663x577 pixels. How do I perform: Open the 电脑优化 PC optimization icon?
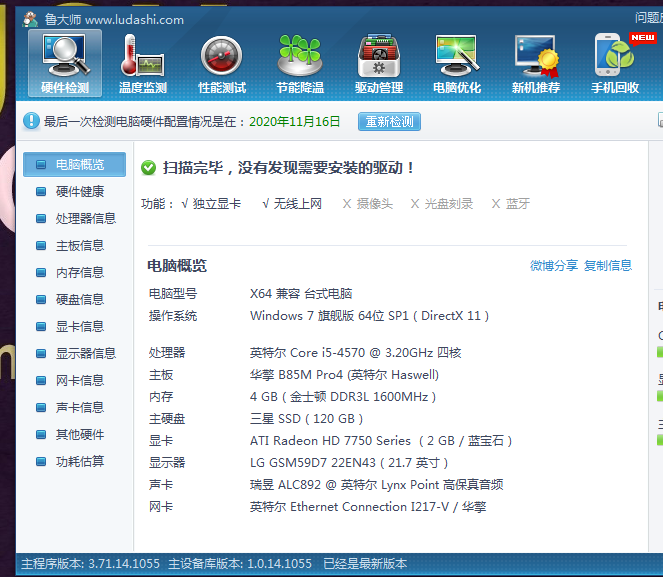point(457,62)
